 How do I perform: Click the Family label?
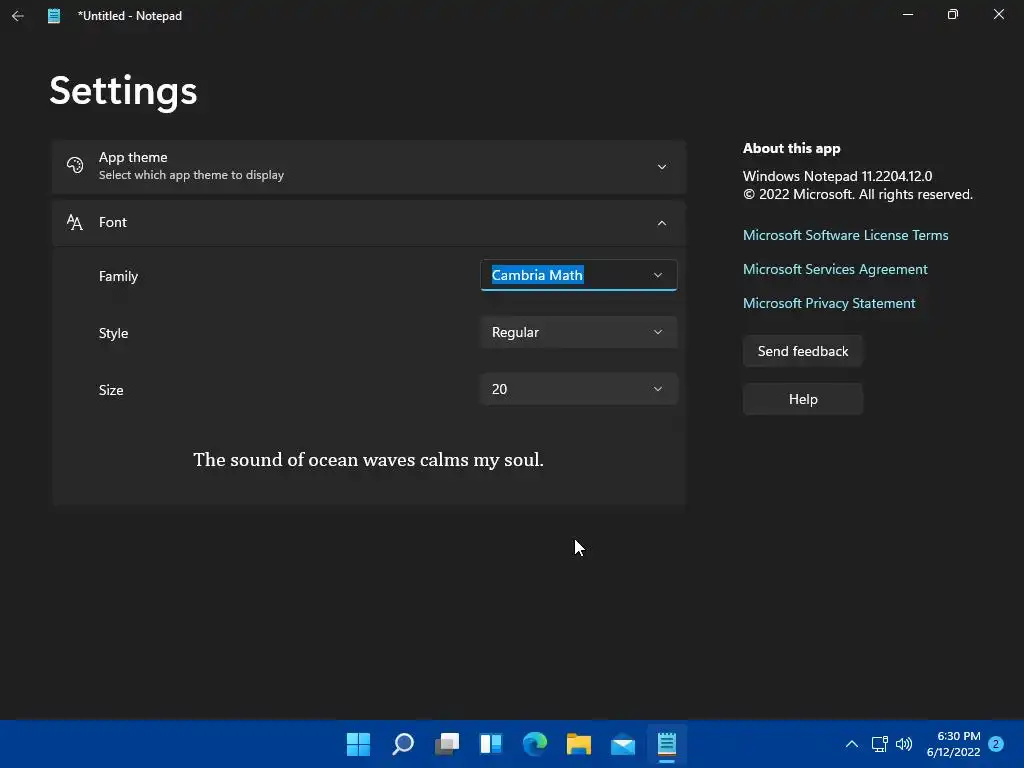tap(118, 276)
